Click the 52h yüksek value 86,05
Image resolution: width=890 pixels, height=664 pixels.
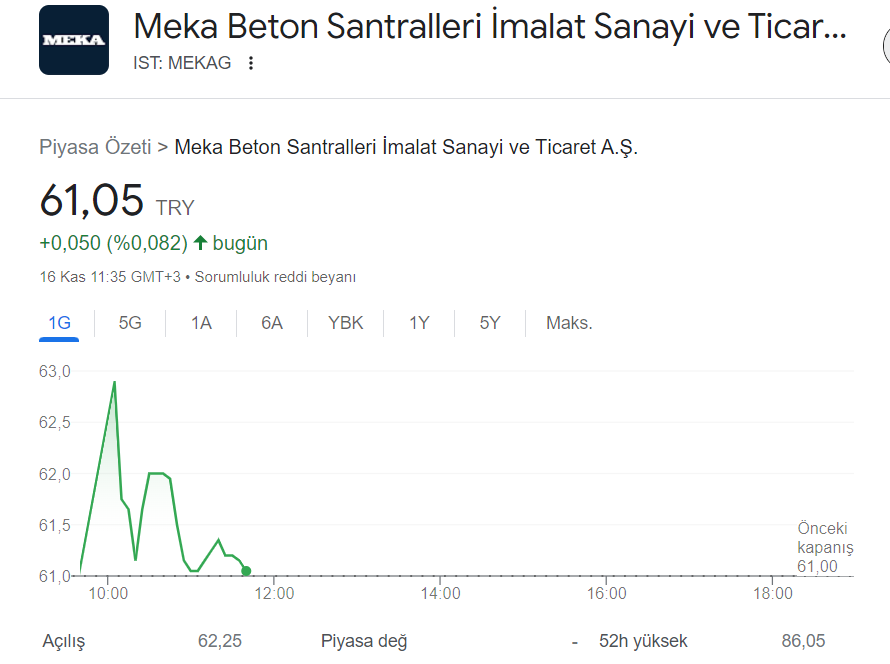[803, 641]
